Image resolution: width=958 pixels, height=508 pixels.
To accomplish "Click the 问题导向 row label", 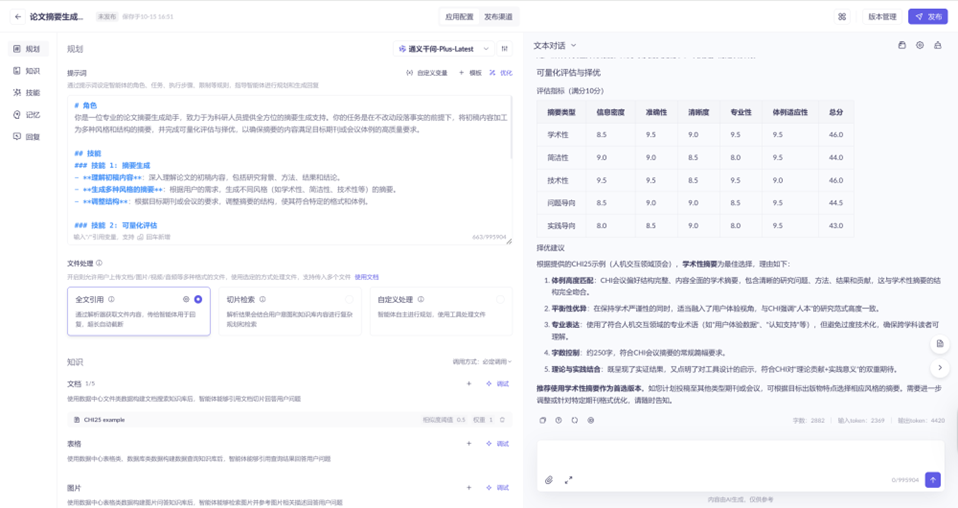I will click(x=561, y=203).
